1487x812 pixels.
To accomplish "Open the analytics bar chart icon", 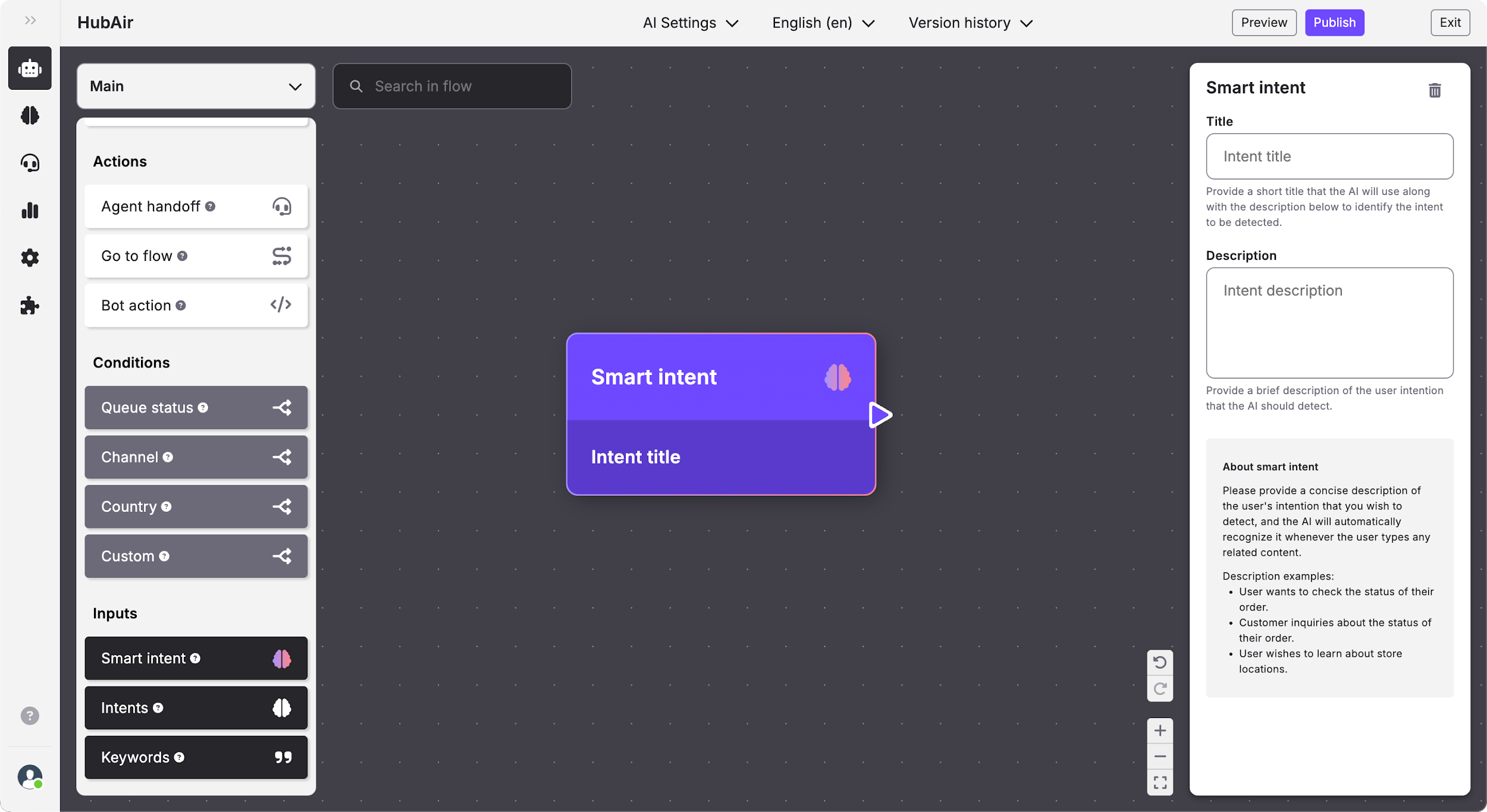I will tap(30, 210).
